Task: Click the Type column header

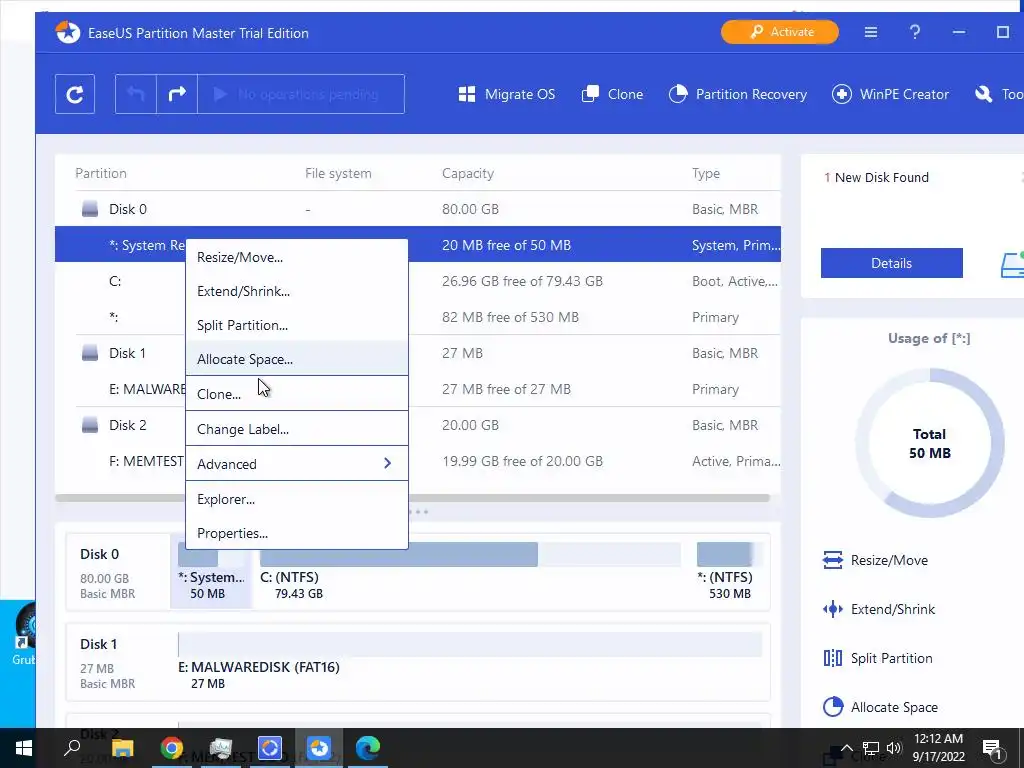Action: (x=706, y=173)
